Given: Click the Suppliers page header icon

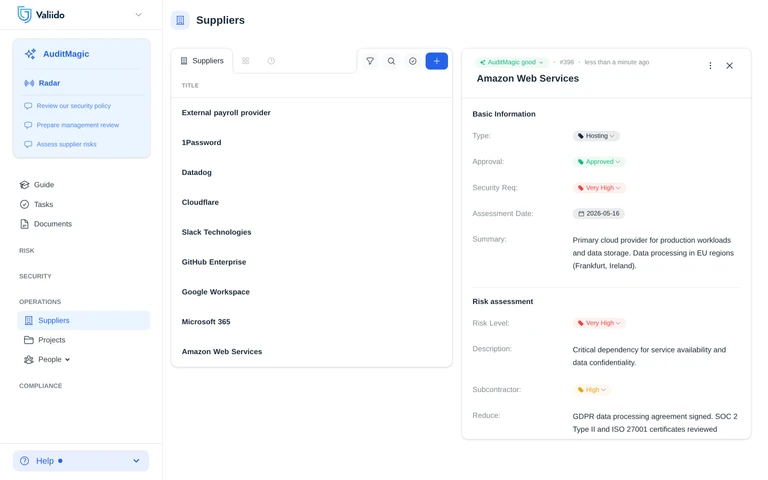Looking at the screenshot, I should (180, 20).
